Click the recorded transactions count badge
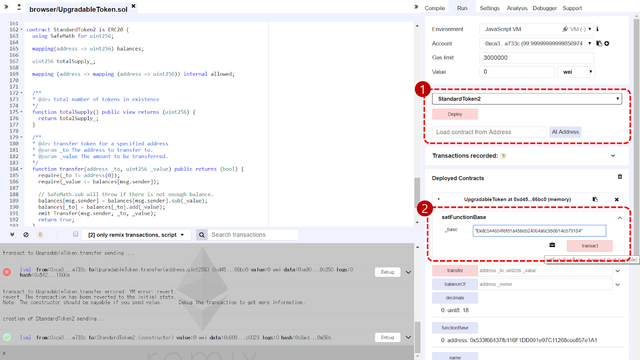Viewport: 640px width, 360px height. (x=503, y=156)
